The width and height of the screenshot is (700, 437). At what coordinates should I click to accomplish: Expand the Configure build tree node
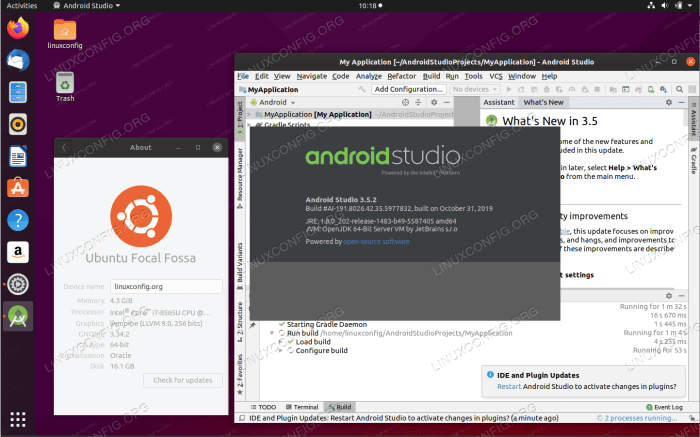[281, 351]
